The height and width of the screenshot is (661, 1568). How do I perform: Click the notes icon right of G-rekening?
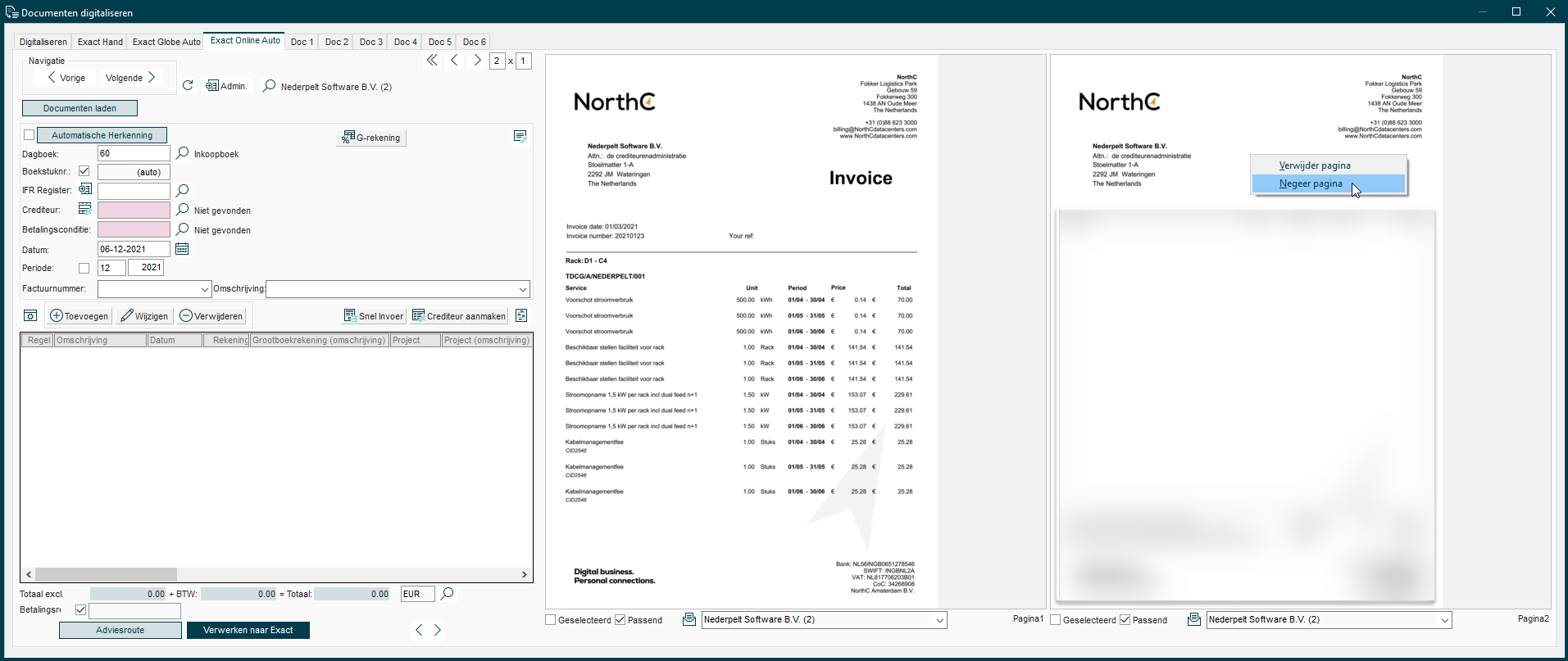coord(520,136)
